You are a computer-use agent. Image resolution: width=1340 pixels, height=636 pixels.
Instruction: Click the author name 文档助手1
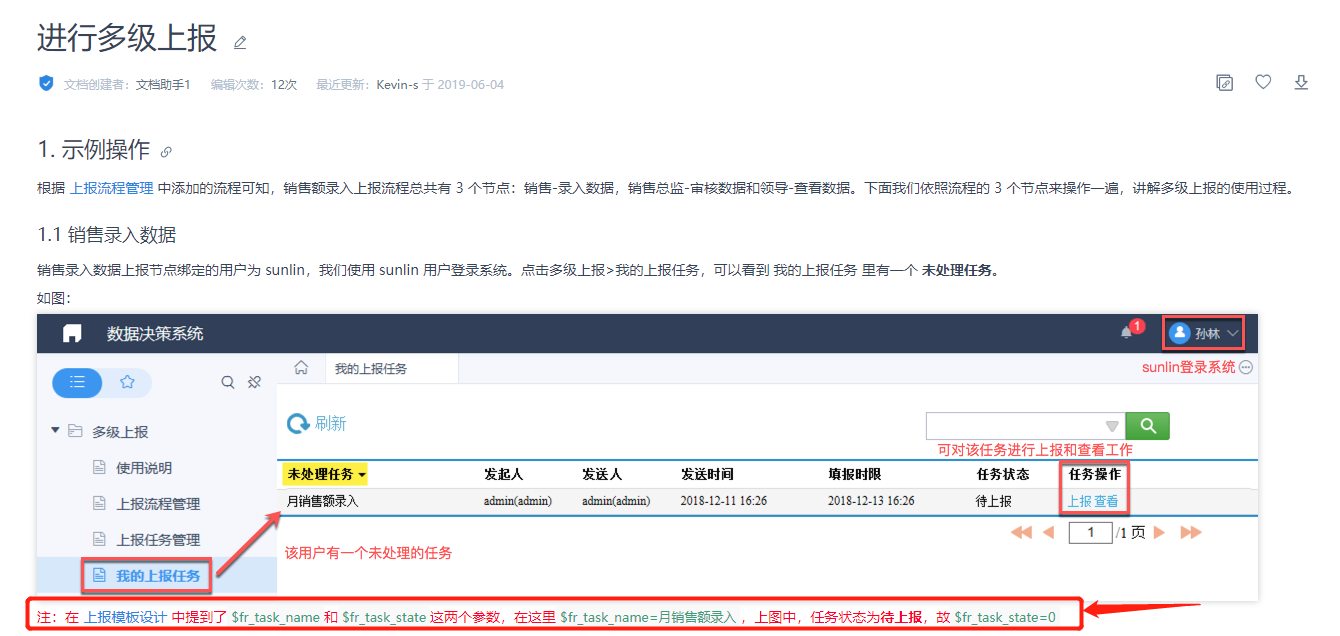tap(163, 85)
